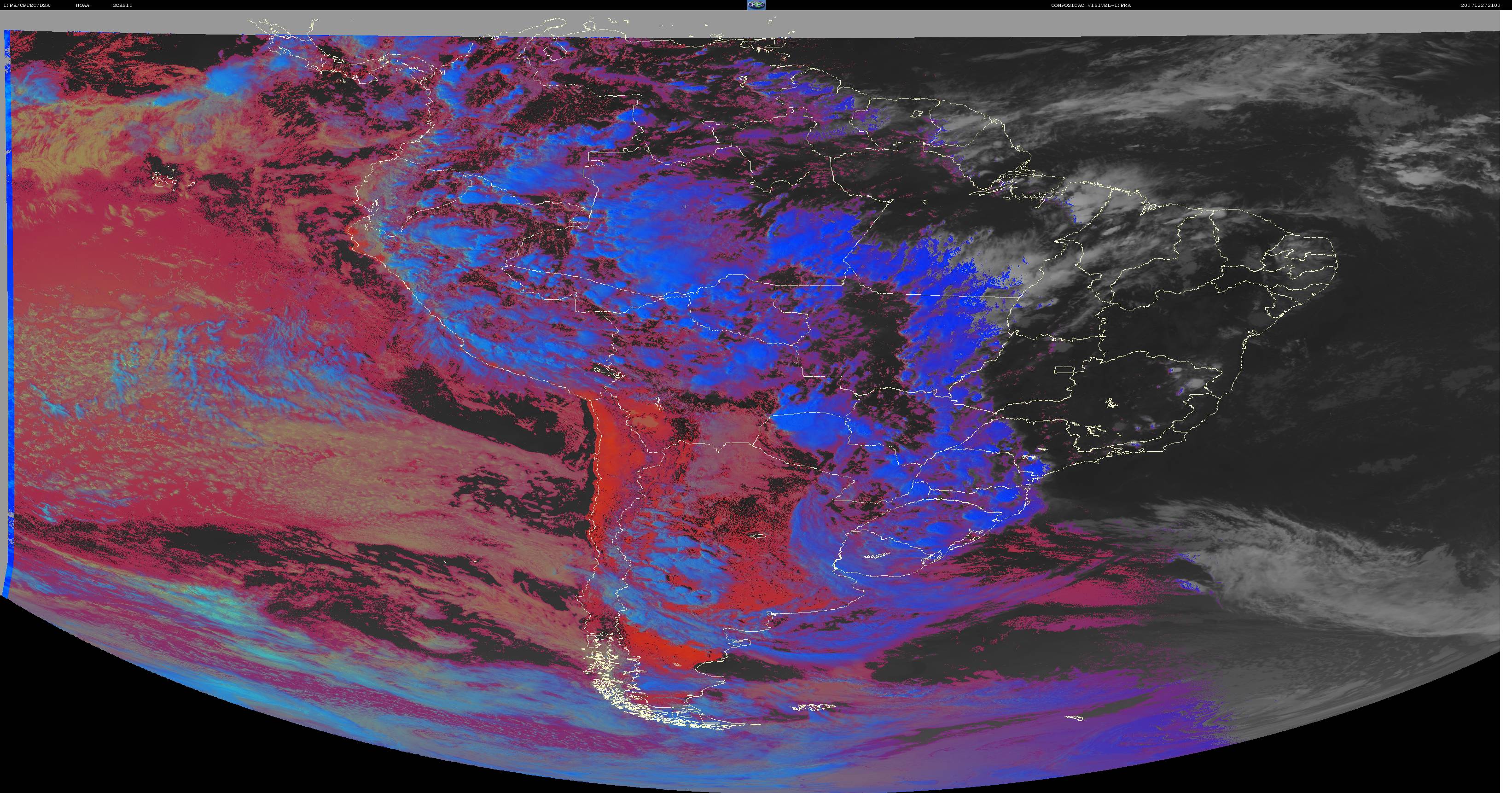Click the CPTEC logo in the header
This screenshot has width=1512, height=793.
pyautogui.click(x=756, y=5)
